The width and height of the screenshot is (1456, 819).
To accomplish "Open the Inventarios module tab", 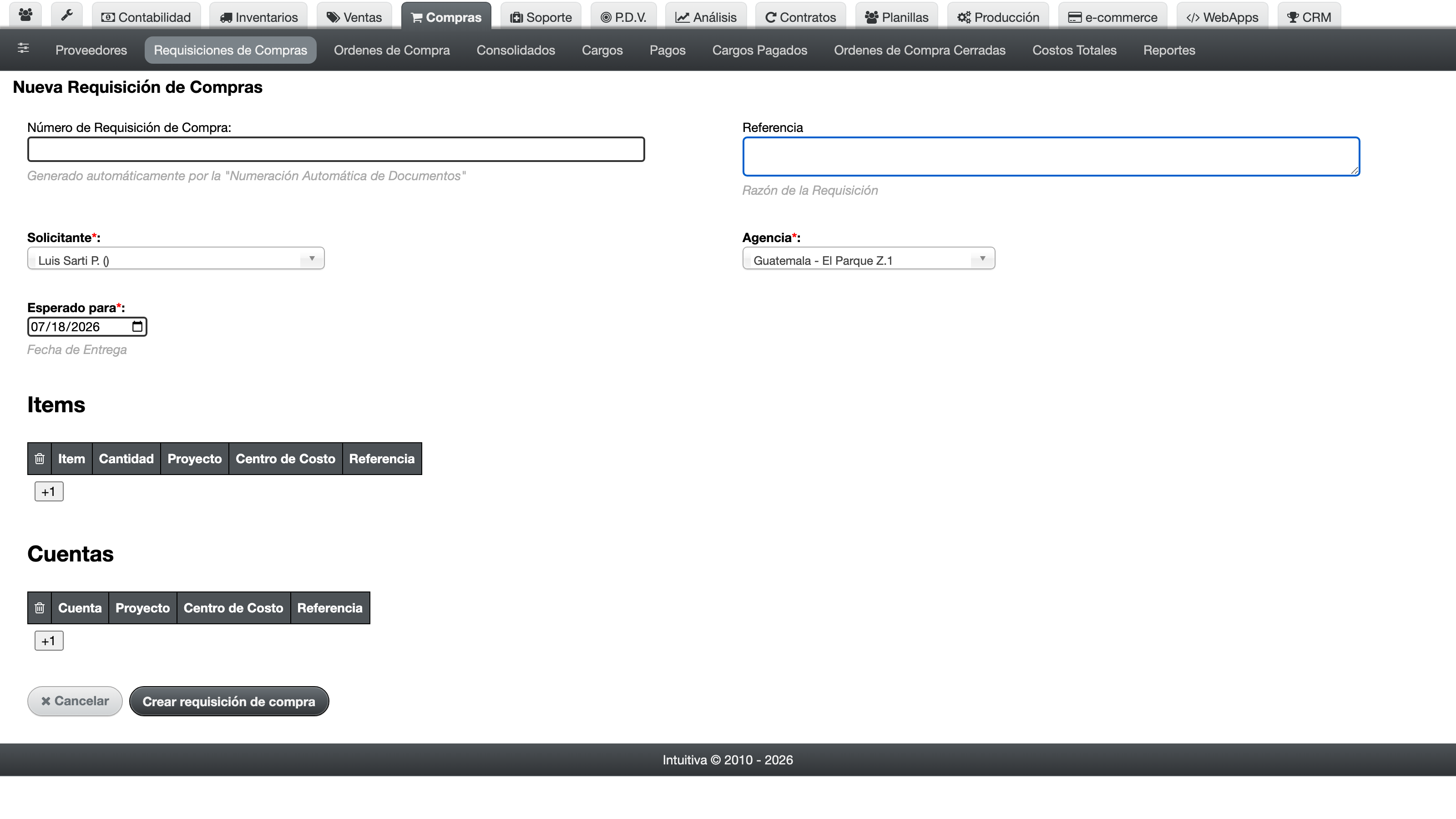I will 258,17.
